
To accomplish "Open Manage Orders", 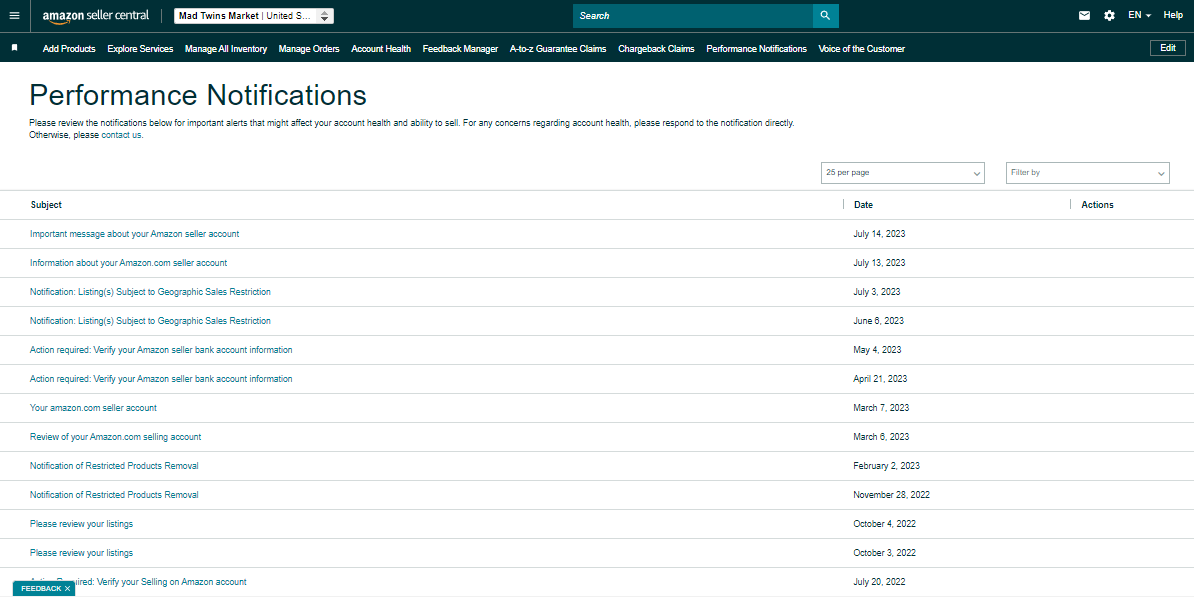I will [x=309, y=49].
